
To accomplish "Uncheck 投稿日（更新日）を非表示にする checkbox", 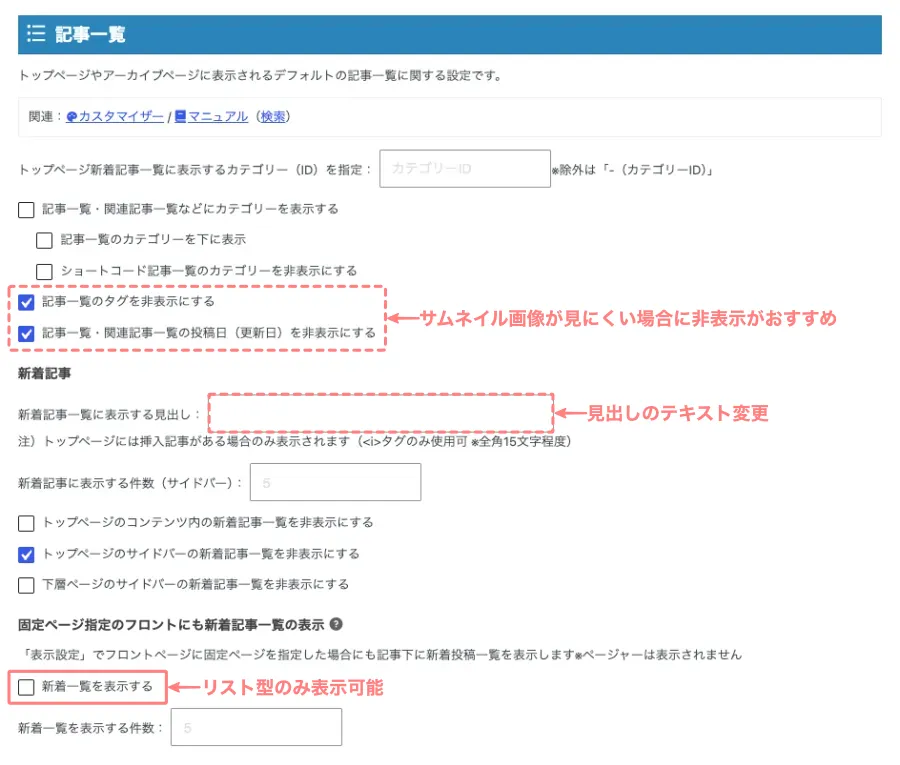I will click(x=26, y=333).
